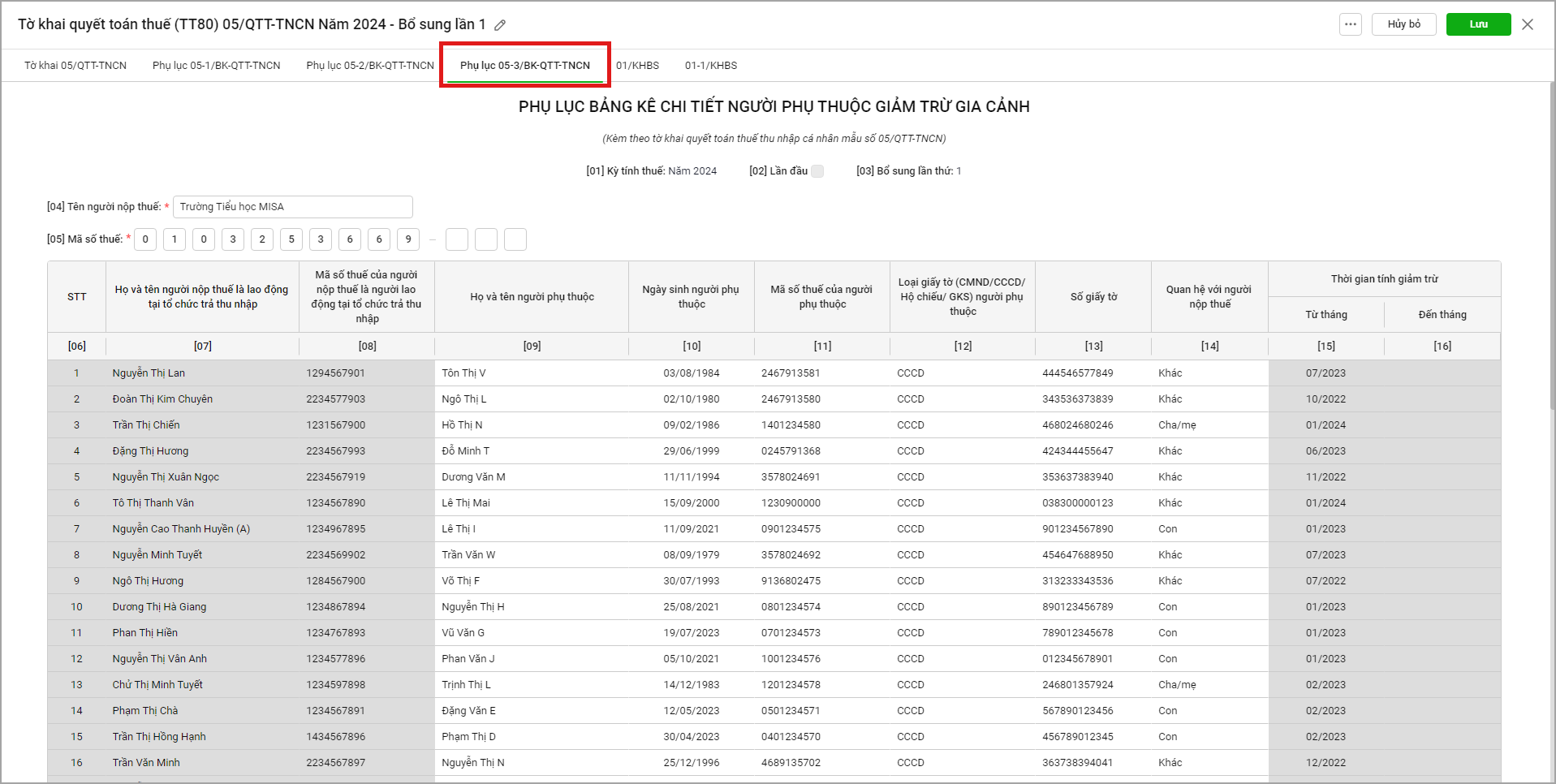1556x784 pixels.
Task: Switch to Tờ khai 05/QTT-TNCN tab
Action: click(75, 66)
